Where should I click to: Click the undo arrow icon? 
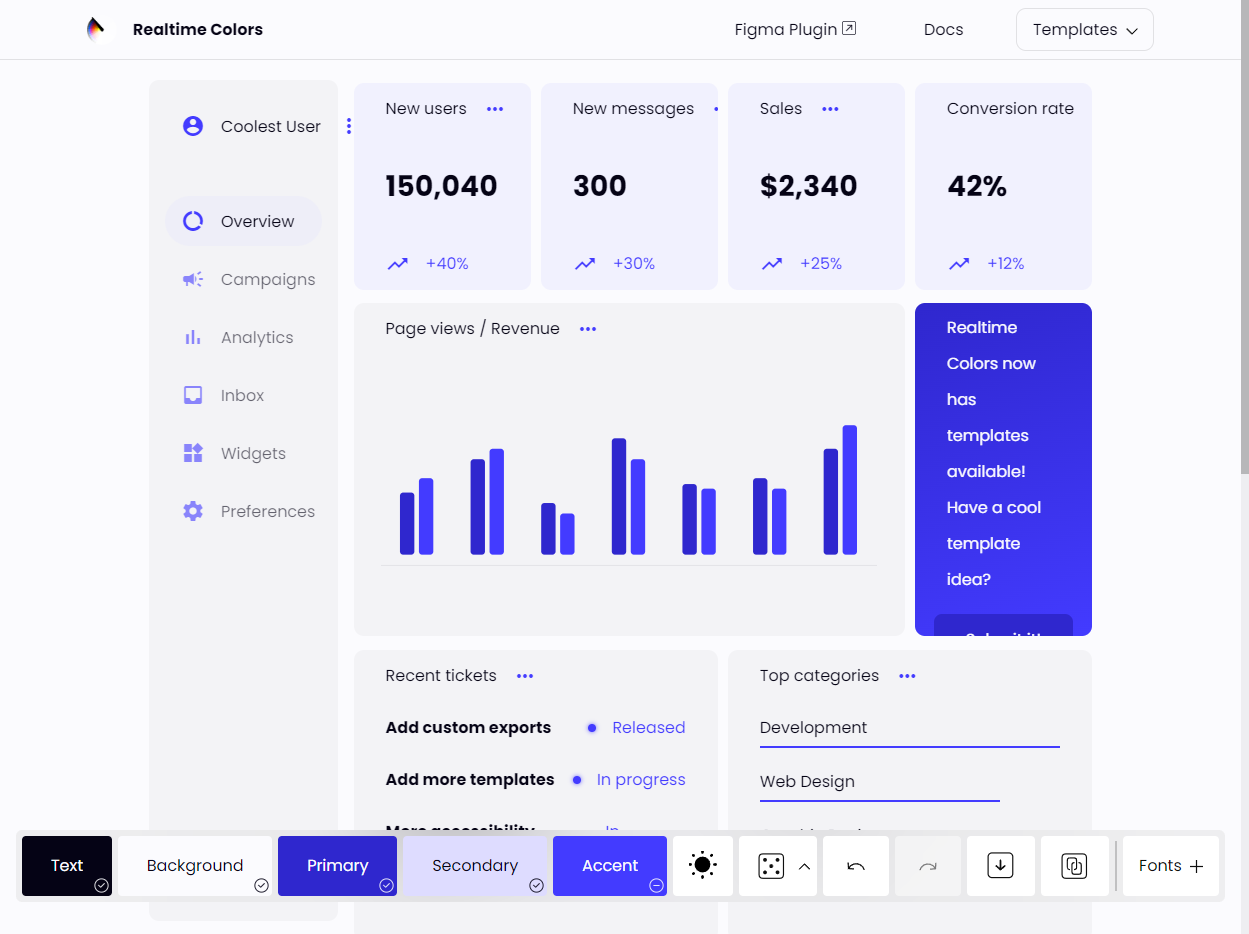856,866
